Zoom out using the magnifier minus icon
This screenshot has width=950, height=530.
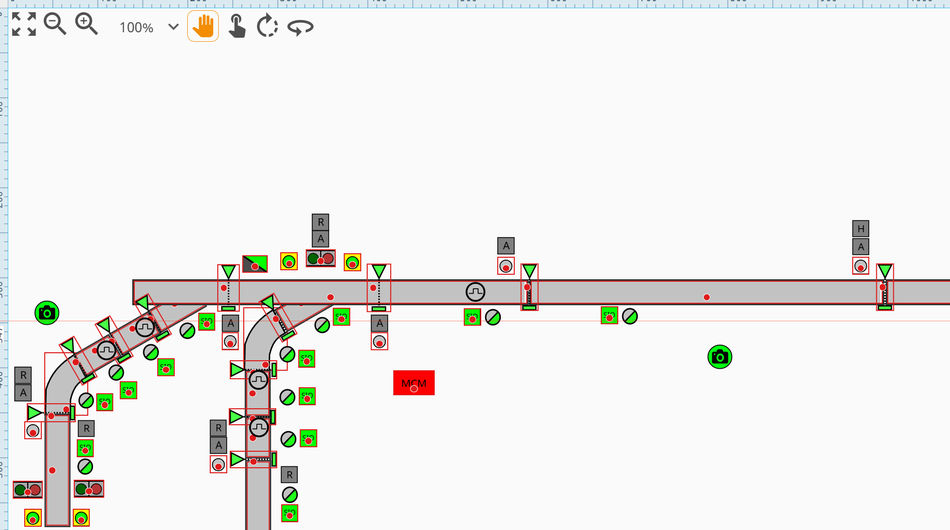[55, 25]
